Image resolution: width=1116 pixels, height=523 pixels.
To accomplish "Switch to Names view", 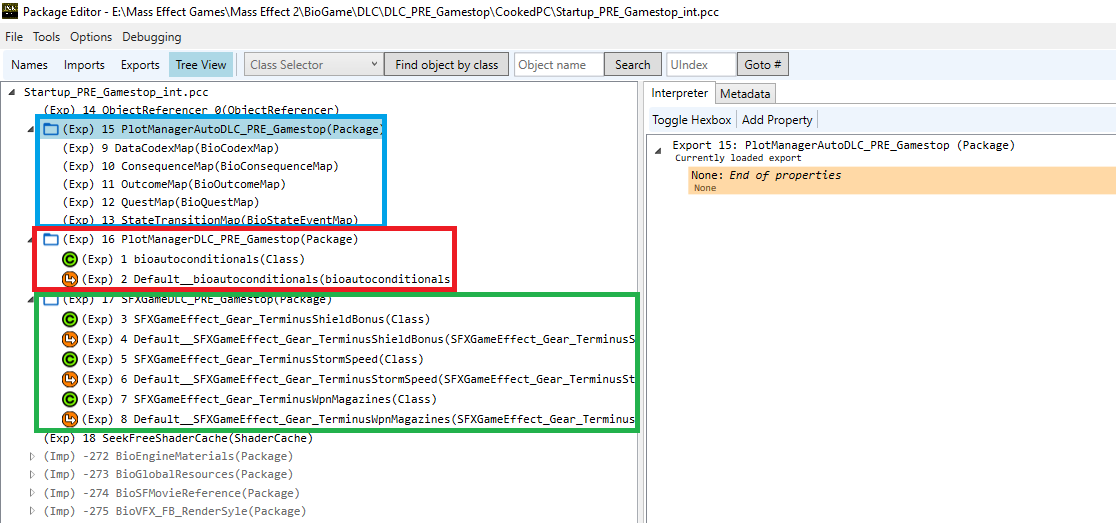I will (30, 65).
